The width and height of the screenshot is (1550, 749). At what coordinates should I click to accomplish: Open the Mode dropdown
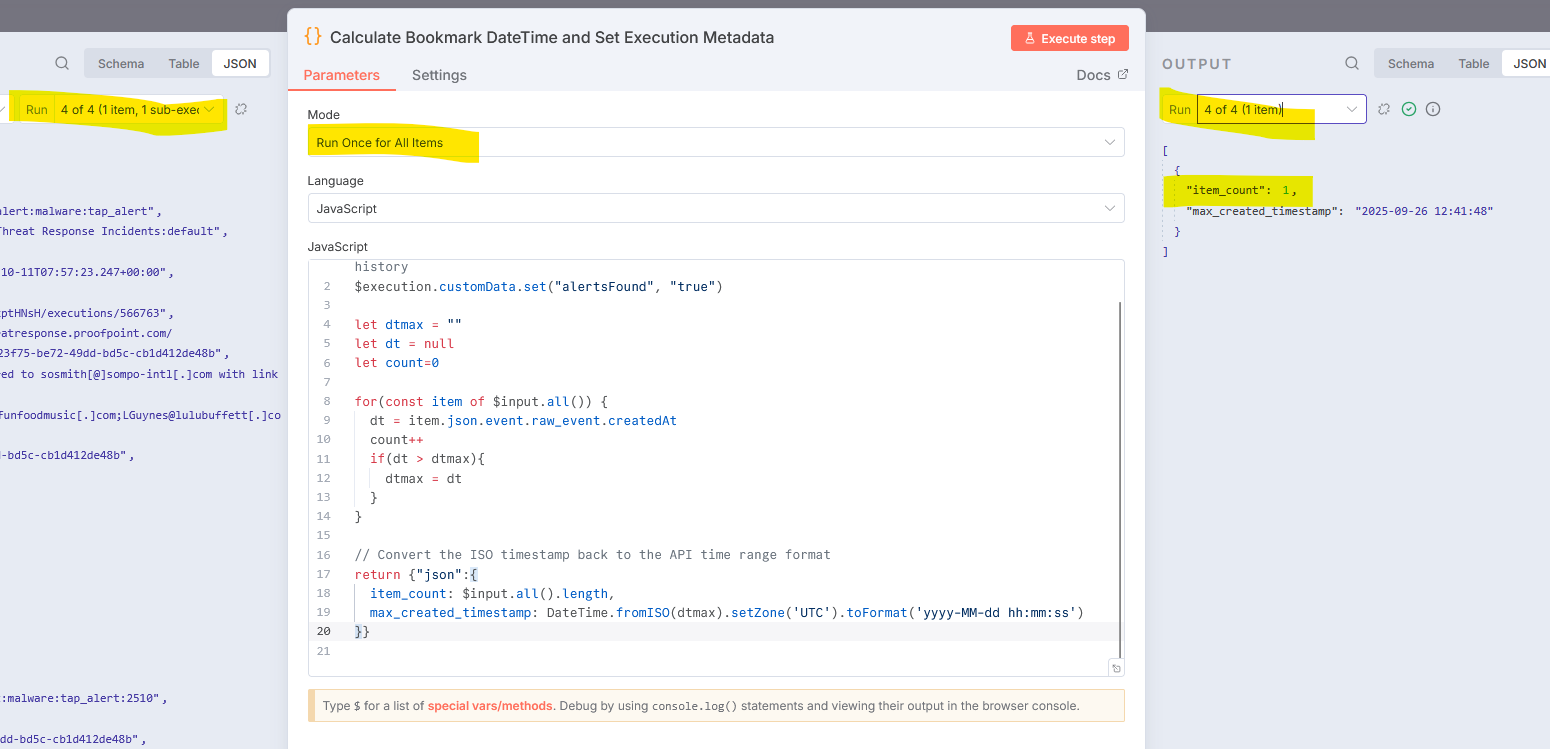(715, 142)
